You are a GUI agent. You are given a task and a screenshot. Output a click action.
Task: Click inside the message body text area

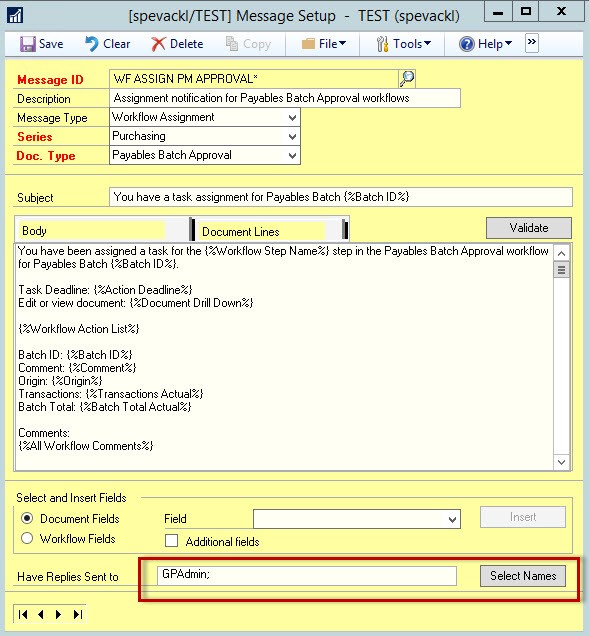tap(284, 357)
